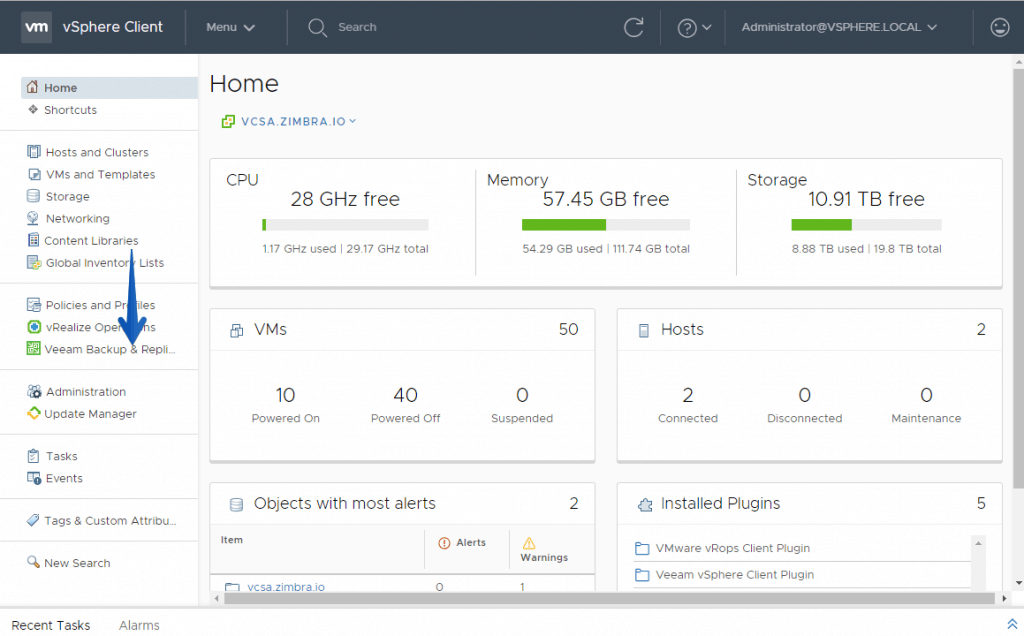
Task: Click the Update Manager icon
Action: pos(33,413)
